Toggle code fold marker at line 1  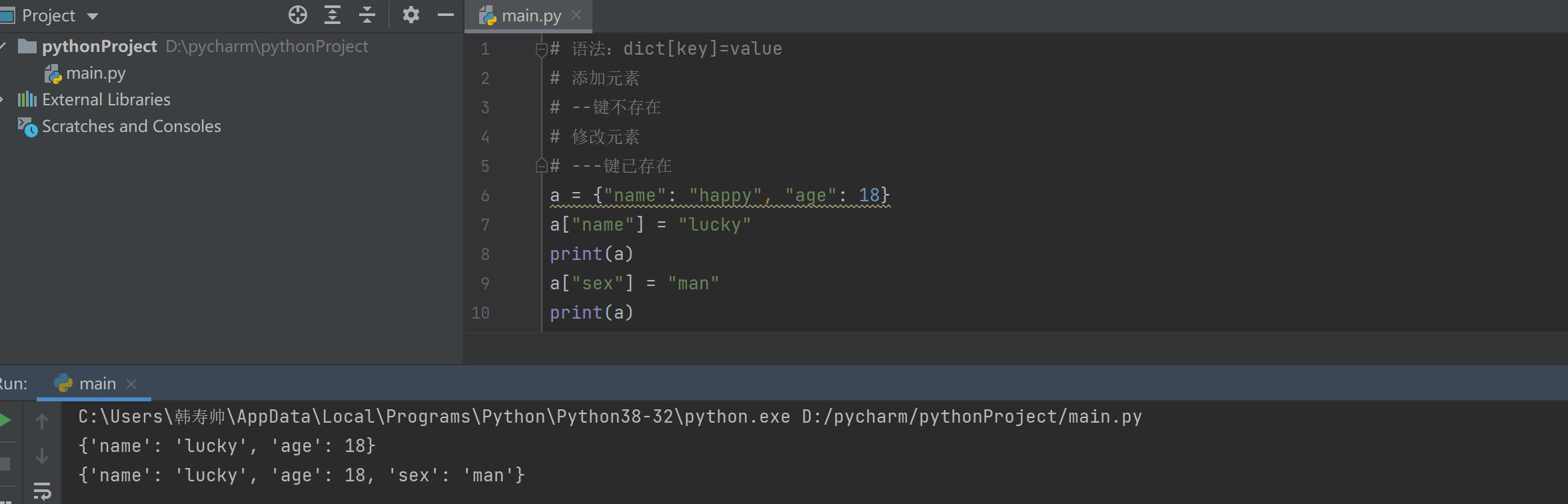click(x=541, y=49)
